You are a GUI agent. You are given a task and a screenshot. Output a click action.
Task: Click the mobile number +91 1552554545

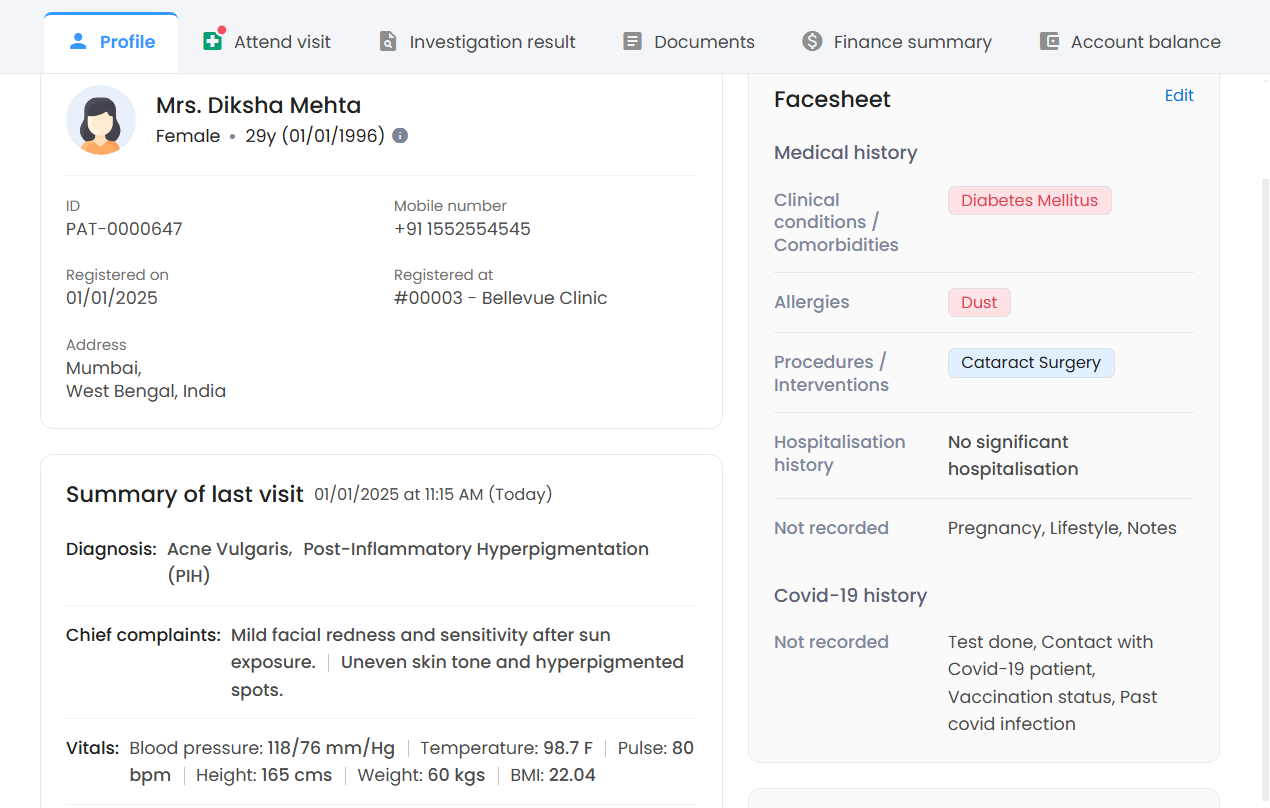(x=462, y=229)
